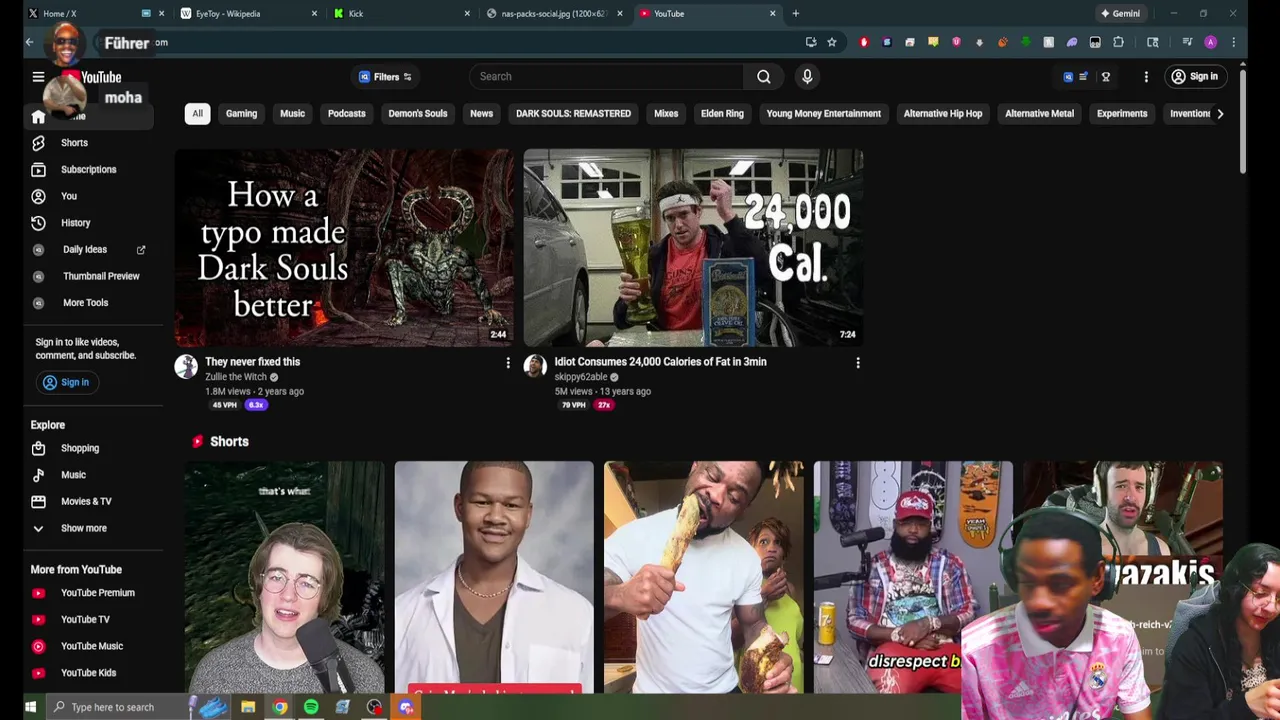Click the YouTube search input field

point(606,76)
